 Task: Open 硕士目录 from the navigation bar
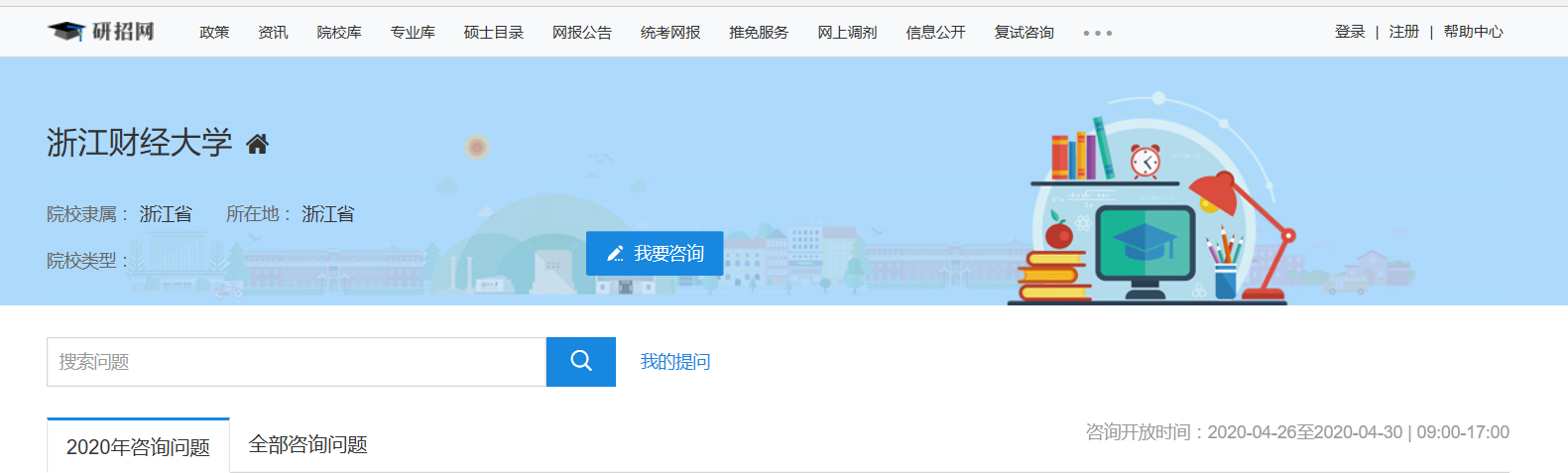[x=494, y=33]
